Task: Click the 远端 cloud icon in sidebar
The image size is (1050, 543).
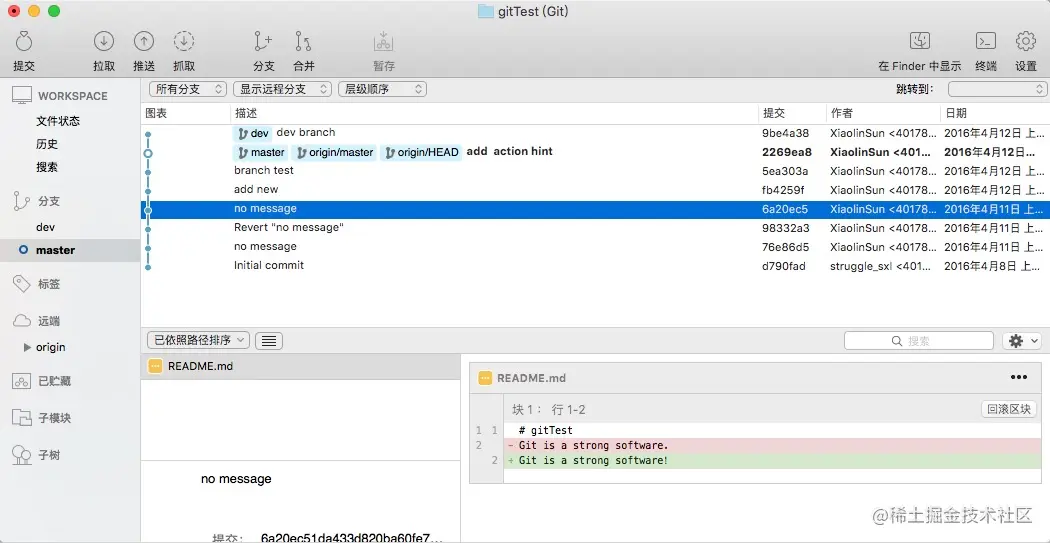Action: pos(22,321)
